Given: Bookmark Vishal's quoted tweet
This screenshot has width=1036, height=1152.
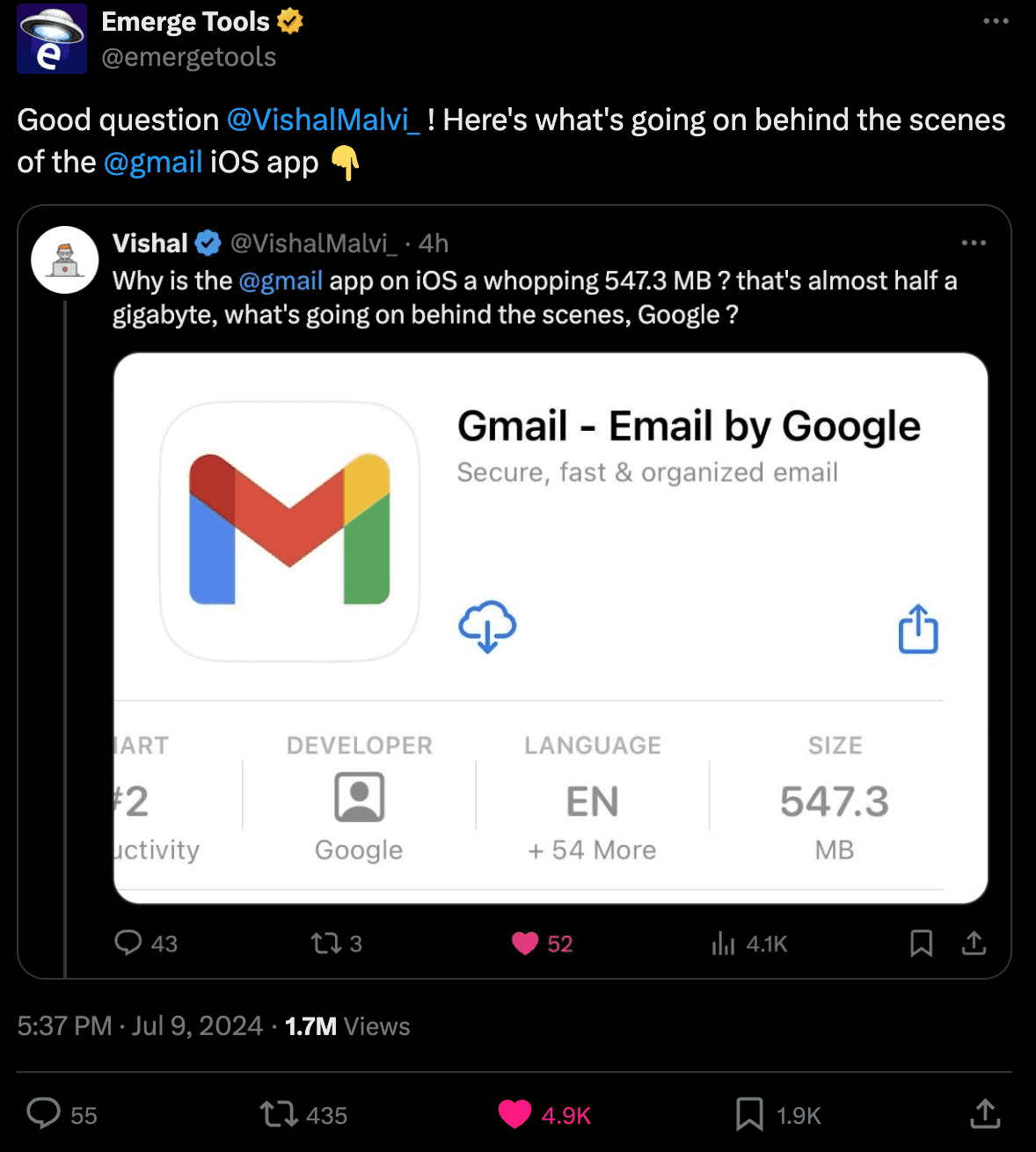Looking at the screenshot, I should pyautogui.click(x=921, y=944).
